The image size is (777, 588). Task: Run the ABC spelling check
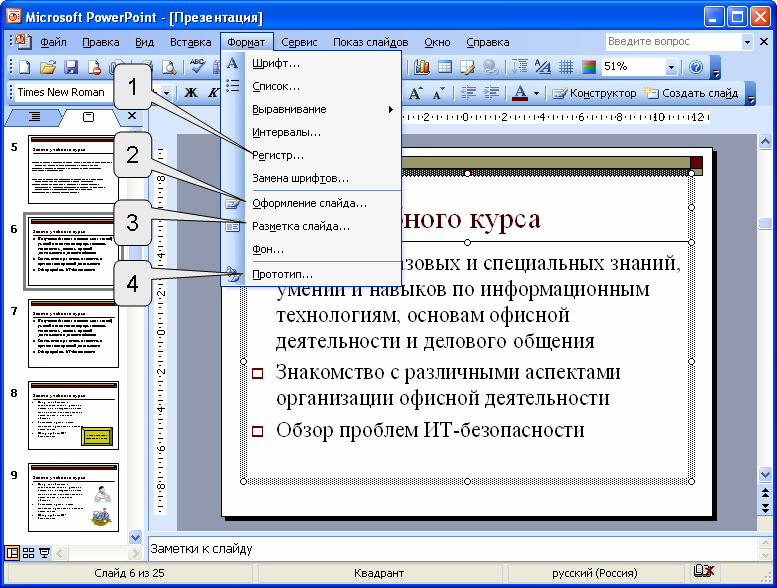pos(197,66)
